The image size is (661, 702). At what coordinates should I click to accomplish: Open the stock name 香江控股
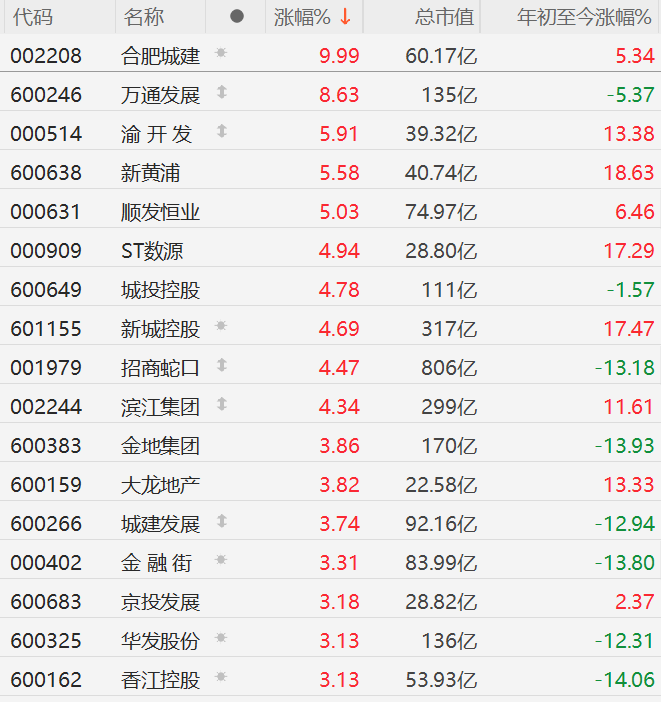pyautogui.click(x=160, y=679)
